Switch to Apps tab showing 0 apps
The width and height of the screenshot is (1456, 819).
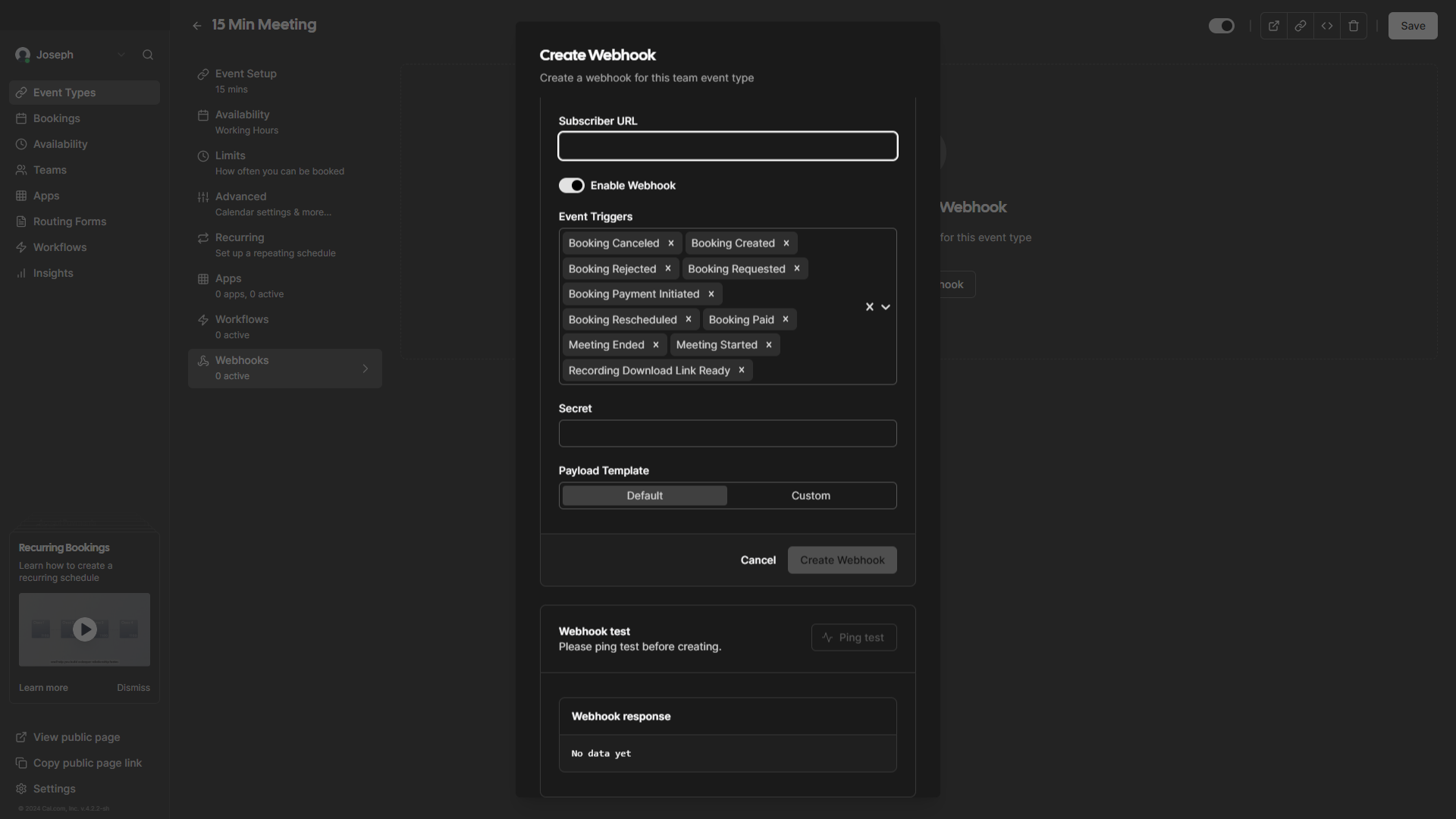point(285,286)
